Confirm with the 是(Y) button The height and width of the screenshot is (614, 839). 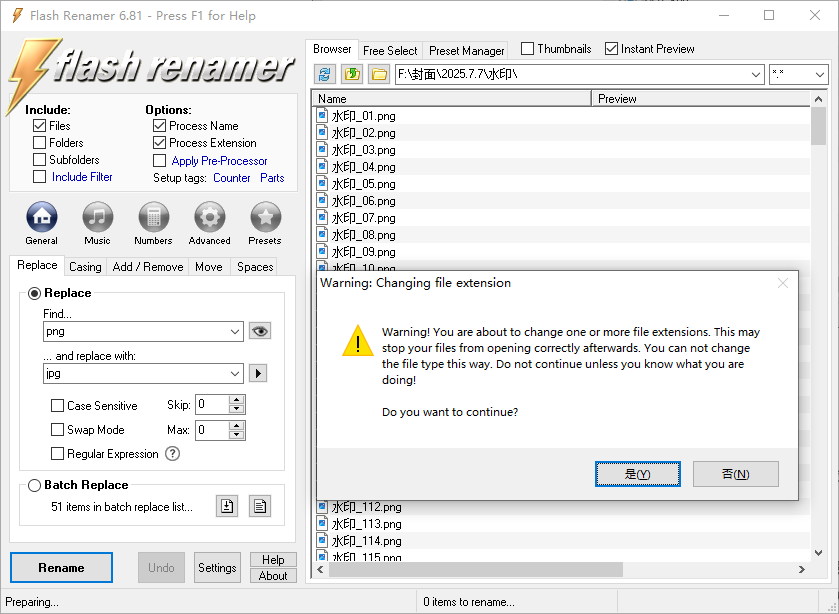(638, 474)
